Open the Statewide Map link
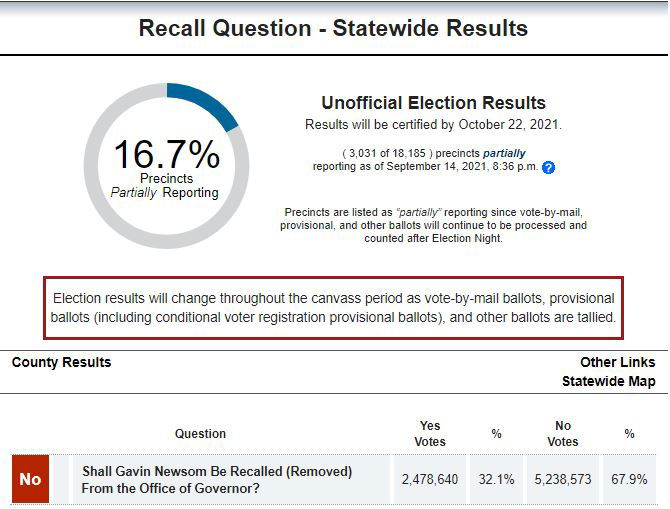This screenshot has width=670, height=509. click(x=608, y=381)
